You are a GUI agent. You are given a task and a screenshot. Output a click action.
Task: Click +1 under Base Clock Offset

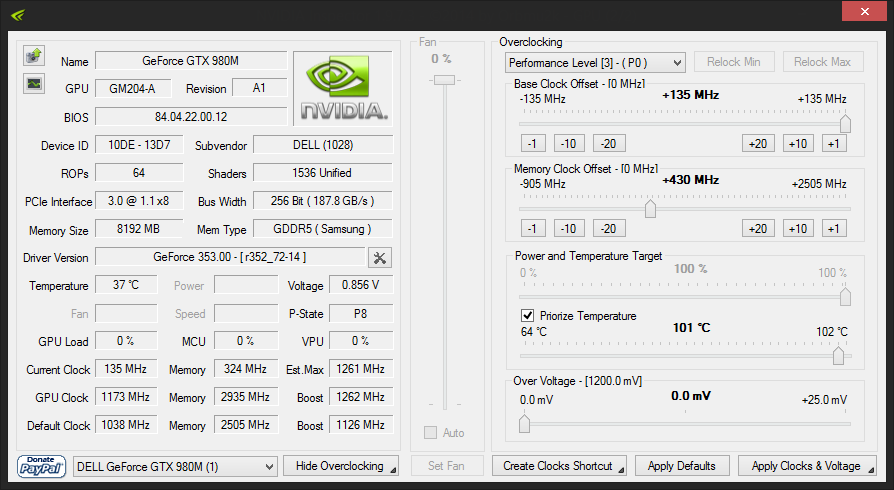tap(834, 144)
